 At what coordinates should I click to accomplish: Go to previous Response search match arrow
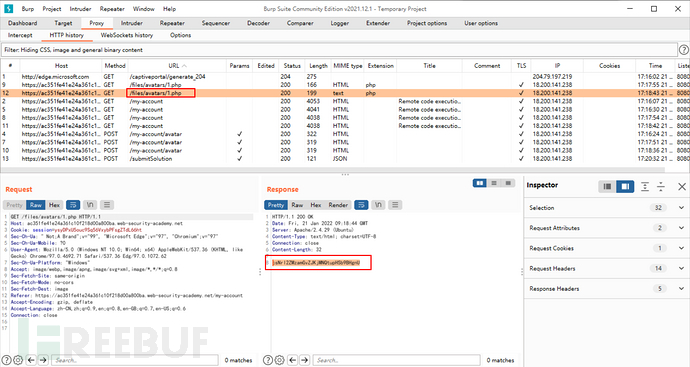[293, 360]
